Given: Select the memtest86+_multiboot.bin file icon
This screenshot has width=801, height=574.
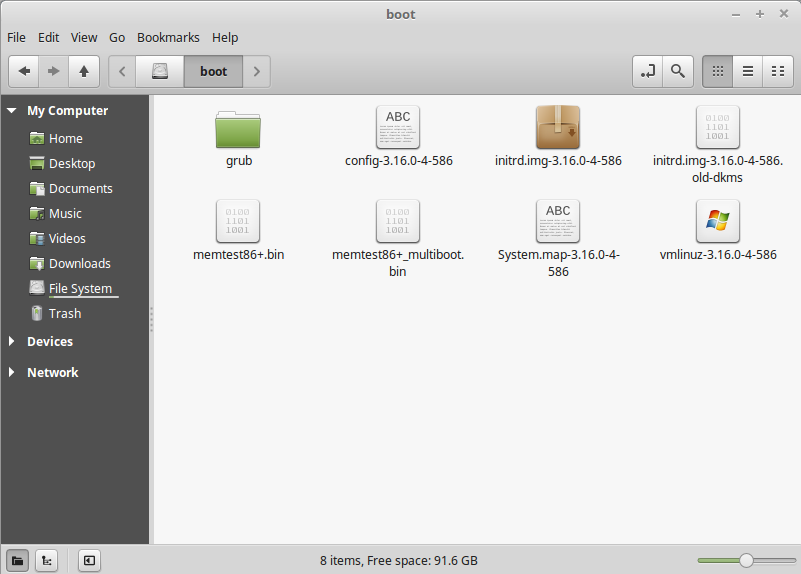Looking at the screenshot, I should tap(398, 221).
